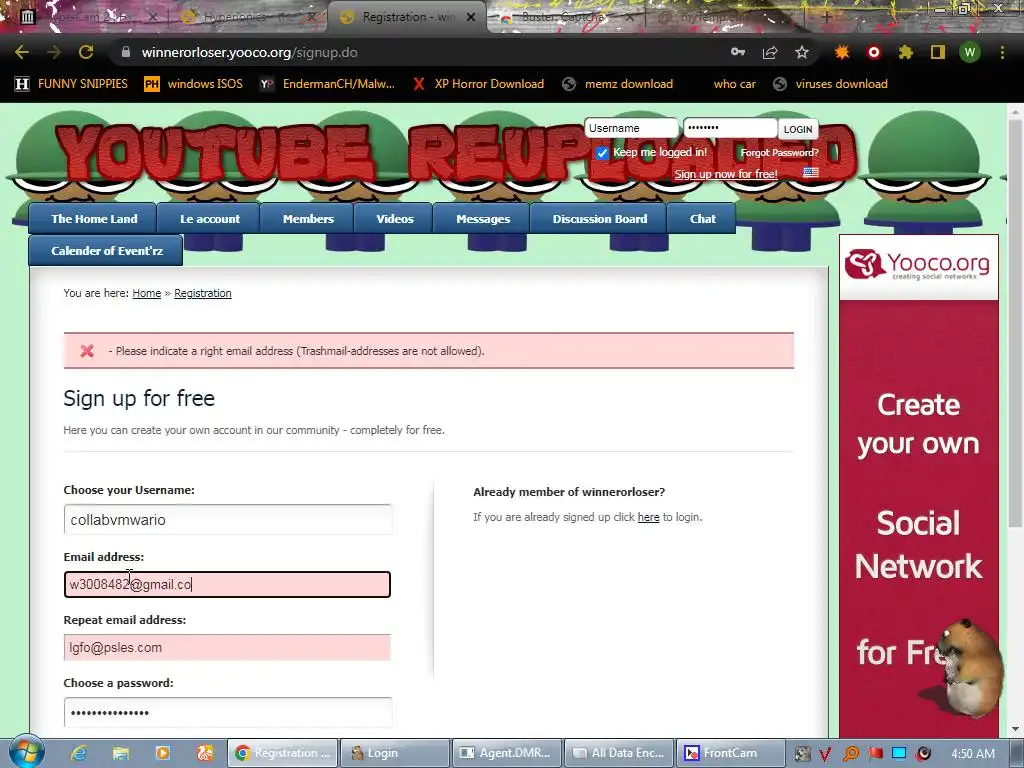Open the who car bookmark
The image size is (1024, 768).
(x=734, y=84)
